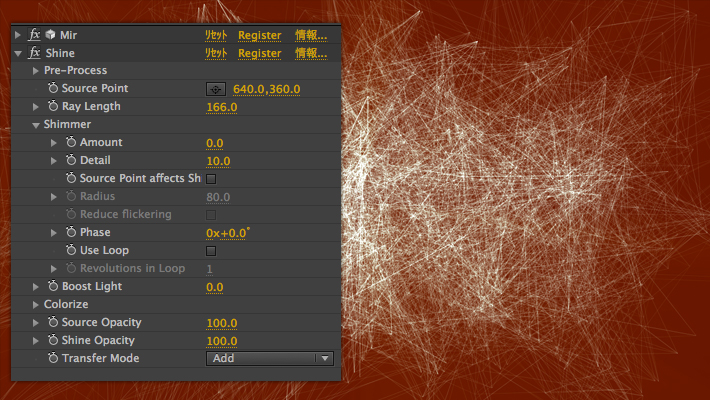Viewport: 710px width, 400px height.
Task: Click the Reduce flickering checkbox
Action: point(211,215)
